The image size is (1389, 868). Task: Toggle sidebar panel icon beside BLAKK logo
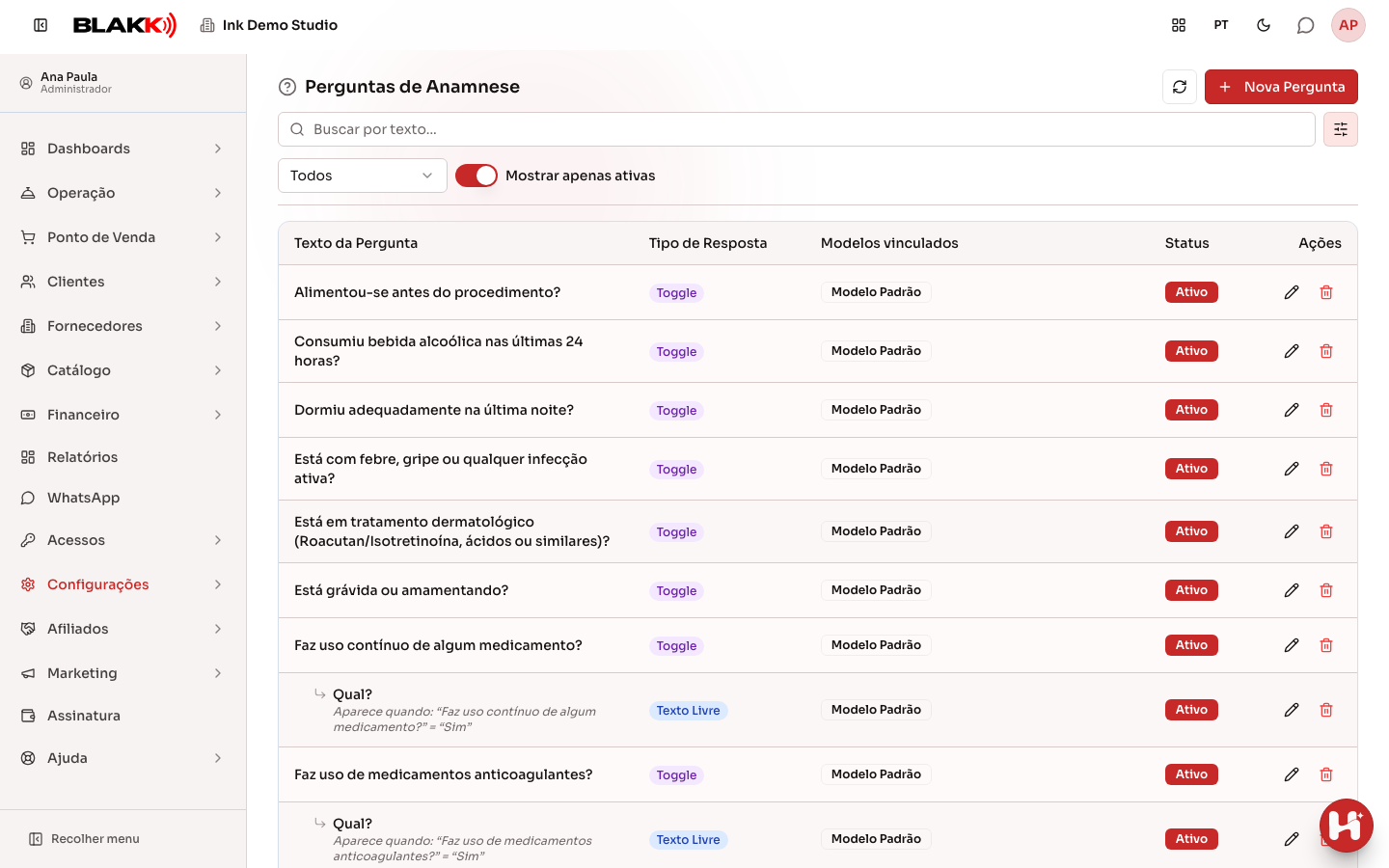point(41,25)
